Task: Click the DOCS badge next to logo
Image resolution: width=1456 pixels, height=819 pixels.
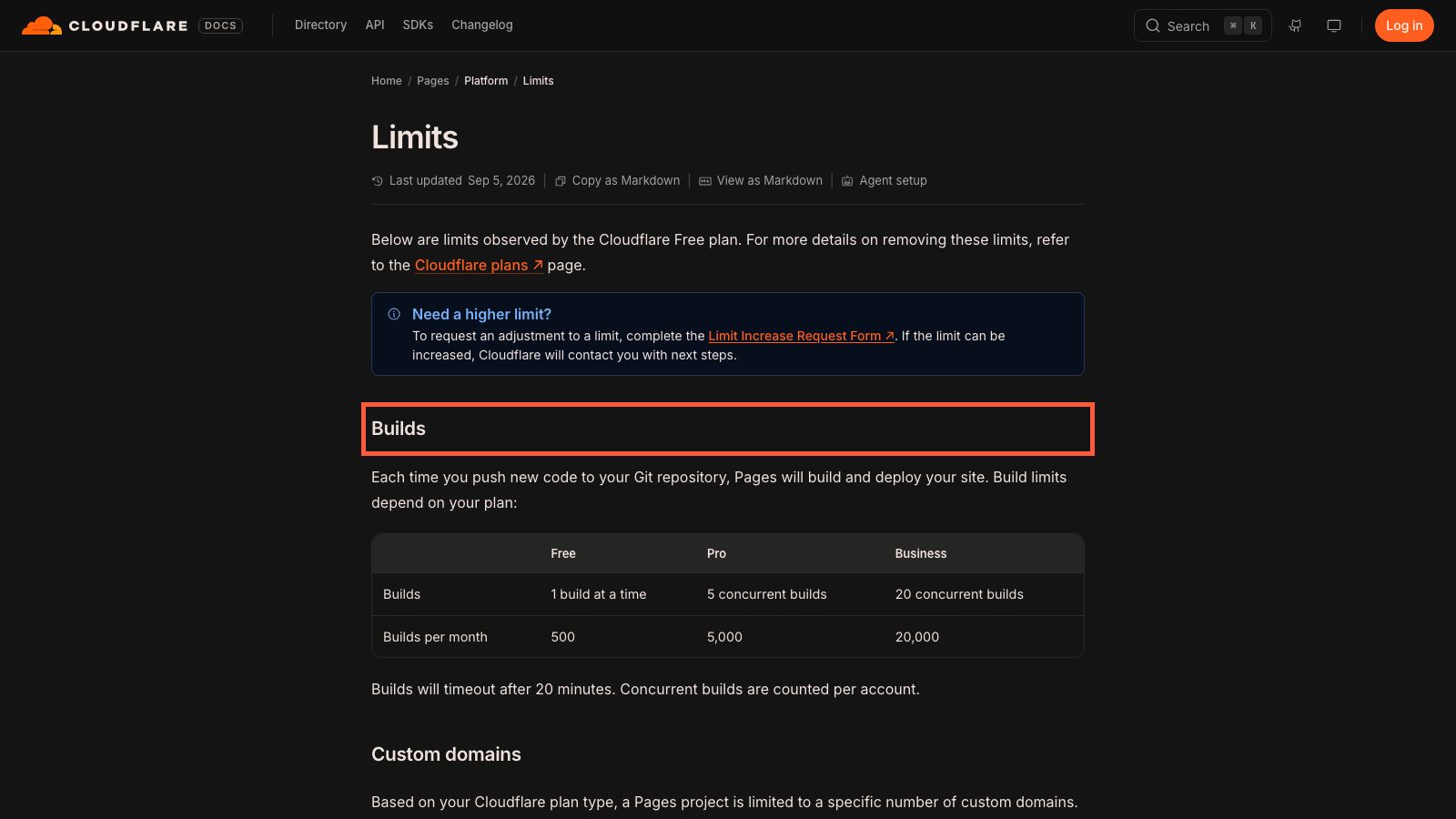Action: pyautogui.click(x=220, y=25)
